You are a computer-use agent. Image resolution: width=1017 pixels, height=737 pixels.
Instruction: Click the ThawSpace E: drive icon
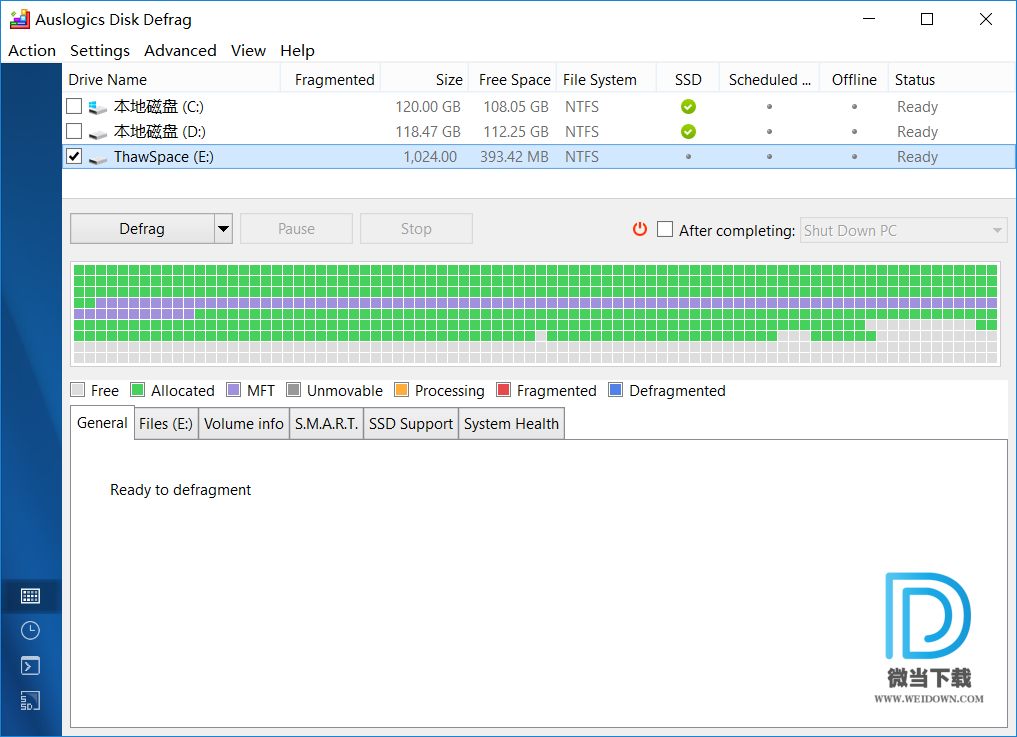point(98,158)
